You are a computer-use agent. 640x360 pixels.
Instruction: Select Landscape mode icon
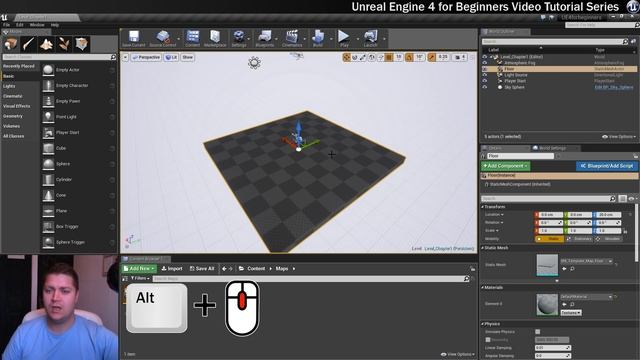click(x=46, y=44)
